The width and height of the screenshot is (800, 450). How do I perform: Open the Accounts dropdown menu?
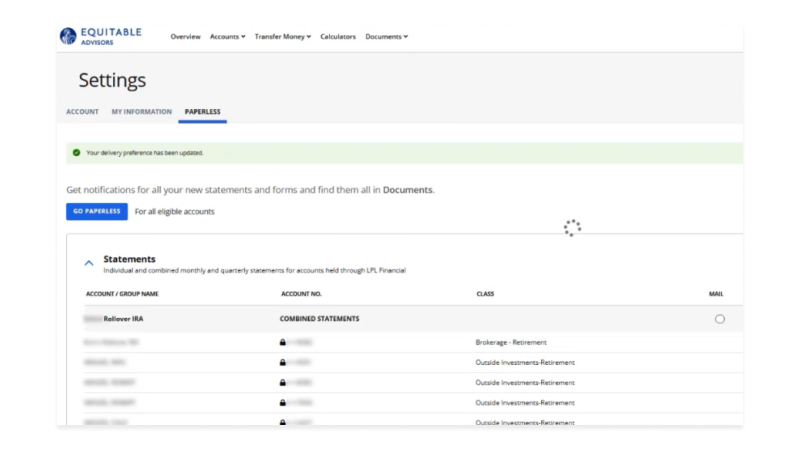(228, 37)
